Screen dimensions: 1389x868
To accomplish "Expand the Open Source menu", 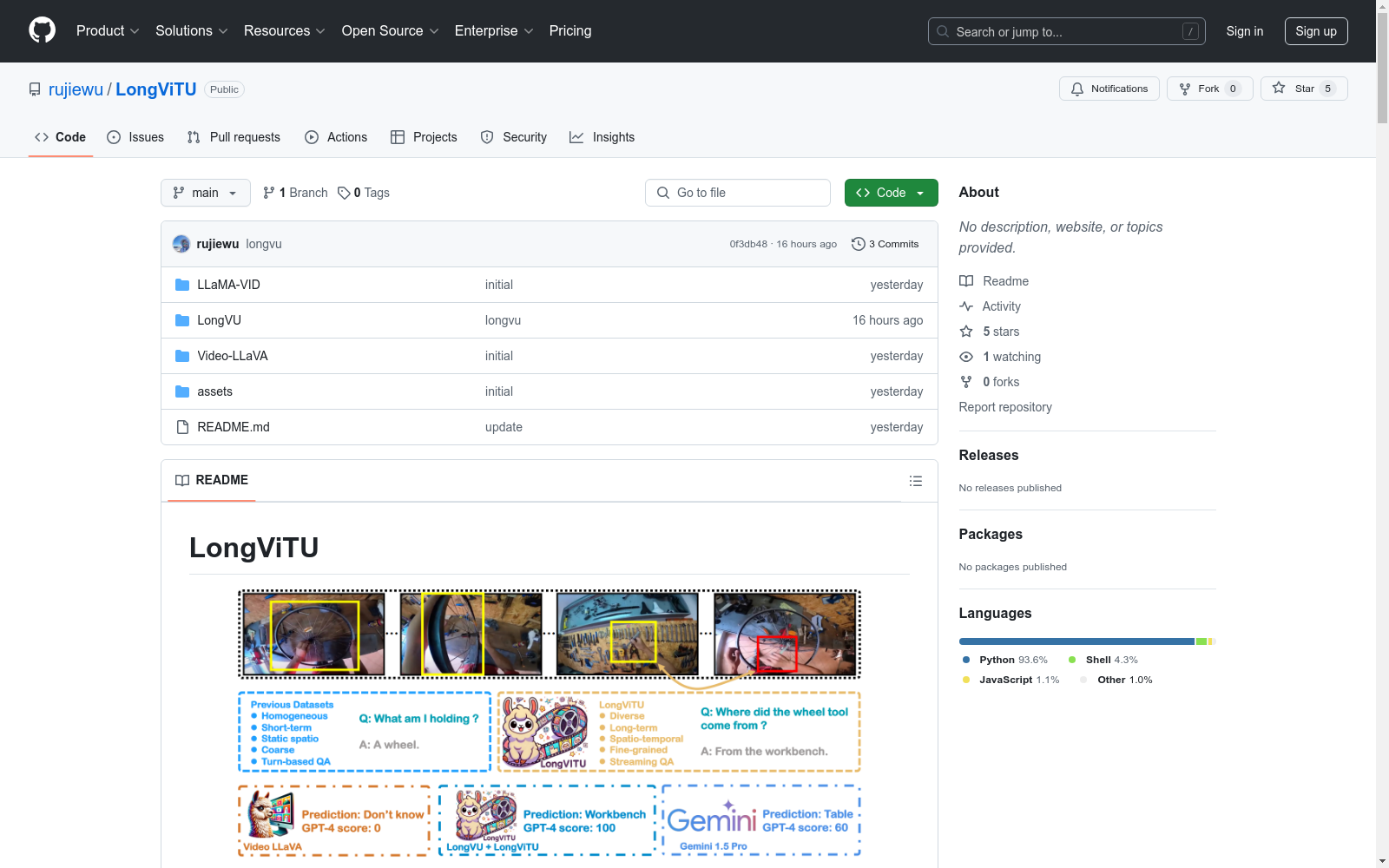I will [x=390, y=30].
